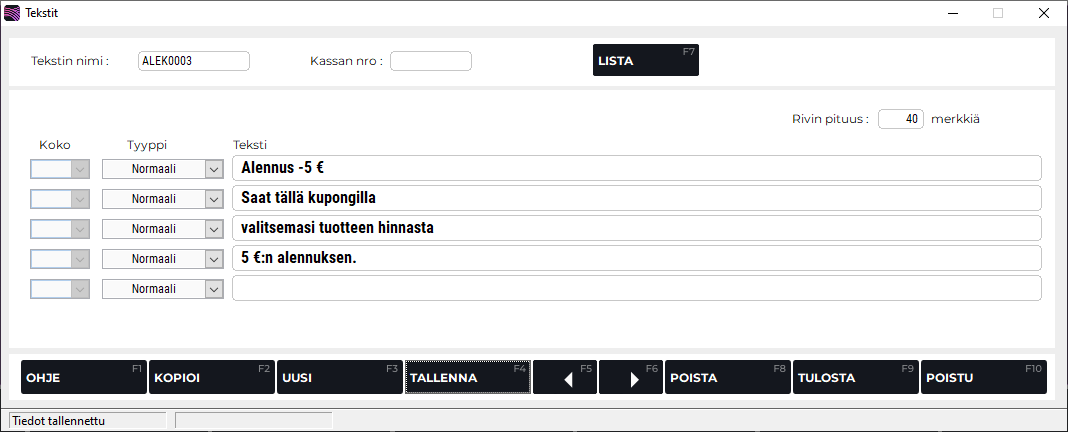Expand Tyyppi dropdown for 'Alennus -5 €' row
1068x432 pixels.
tap(213, 169)
